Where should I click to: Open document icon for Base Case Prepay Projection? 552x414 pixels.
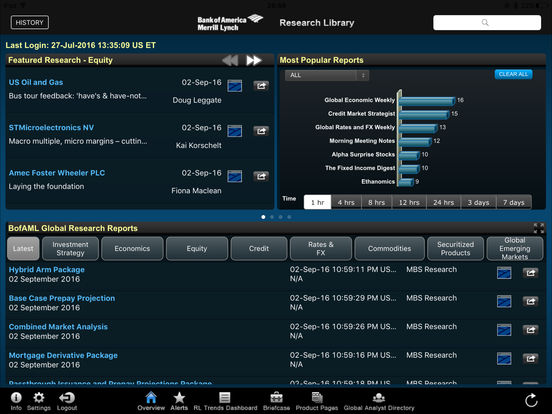coord(504,301)
